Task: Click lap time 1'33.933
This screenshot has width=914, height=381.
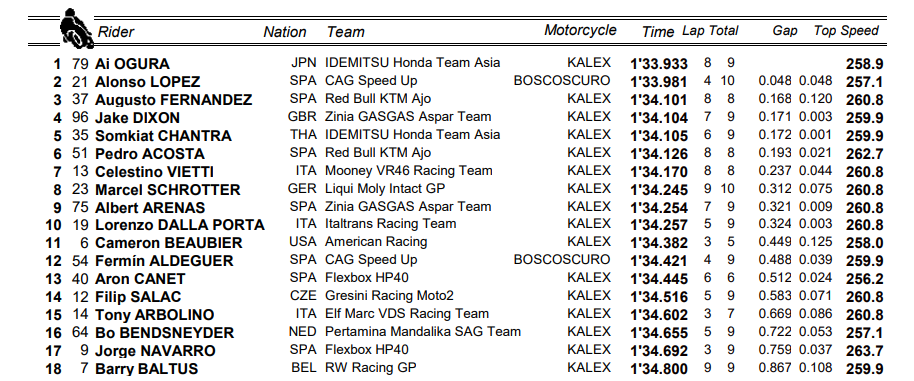Action: [659, 64]
